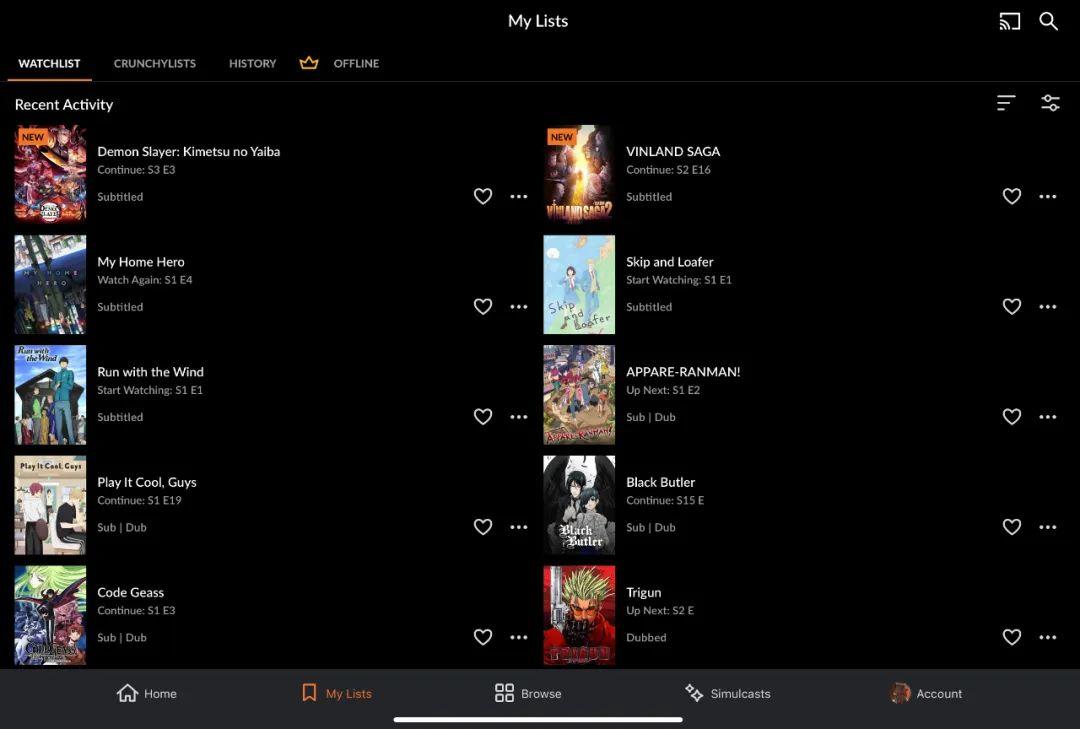Open search from the top bar
This screenshot has width=1080, height=729.
1048,20
